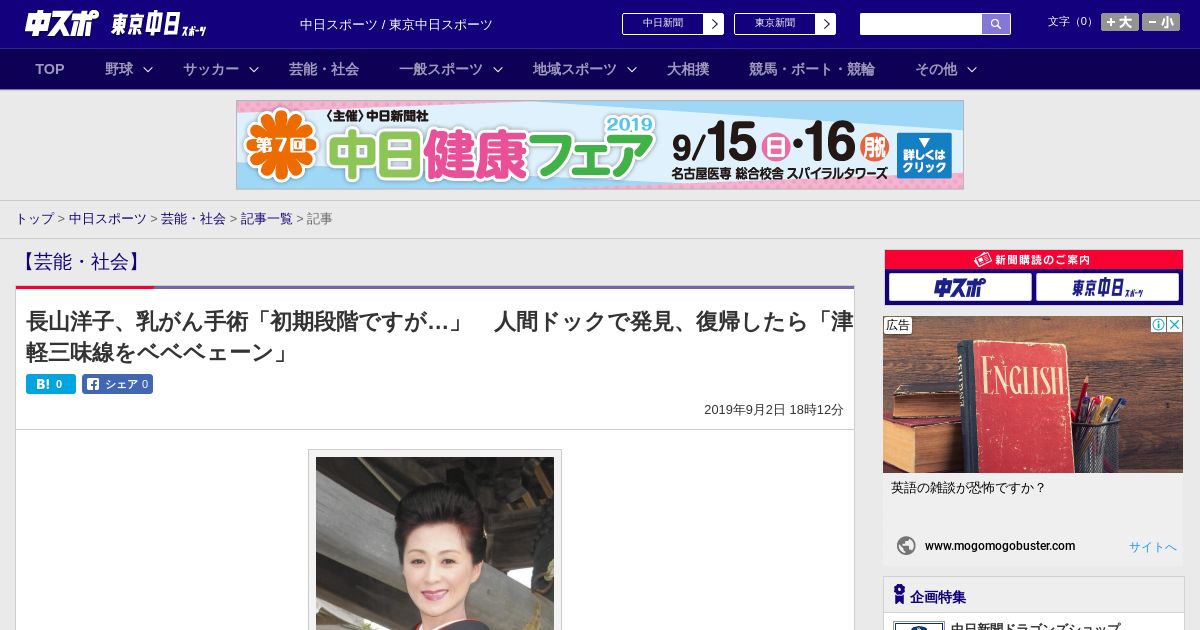Click the 芸能・社会 breadcrumb link
The height and width of the screenshot is (630, 1200).
point(193,219)
